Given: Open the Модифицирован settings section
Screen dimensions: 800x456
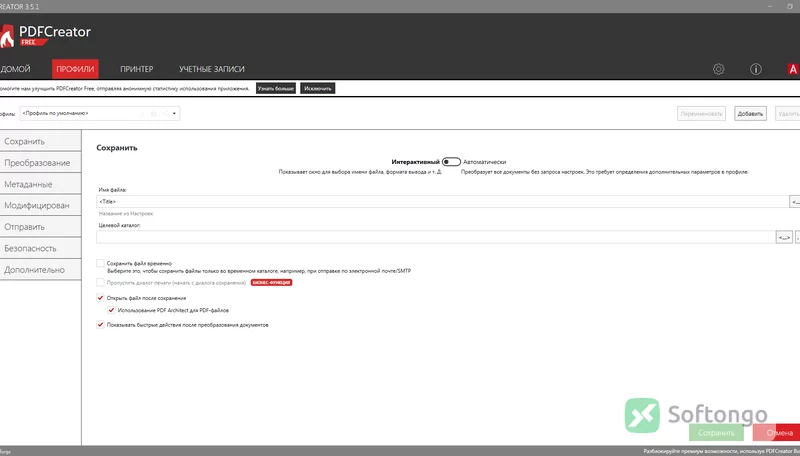Looking at the screenshot, I should tap(40, 206).
